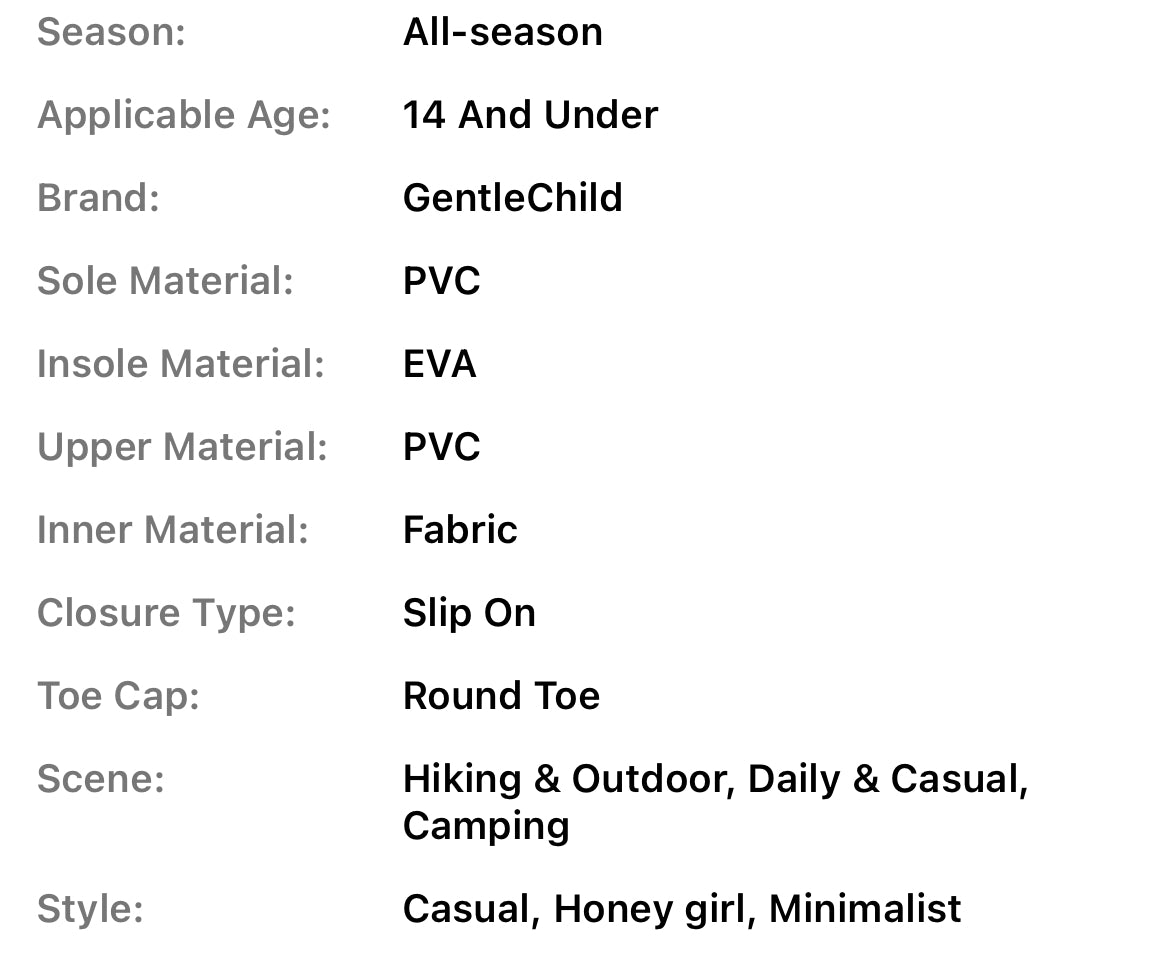Click the "Round Toe" toe cap value
Screen dimensions: 1170x961
pyautogui.click(x=501, y=696)
